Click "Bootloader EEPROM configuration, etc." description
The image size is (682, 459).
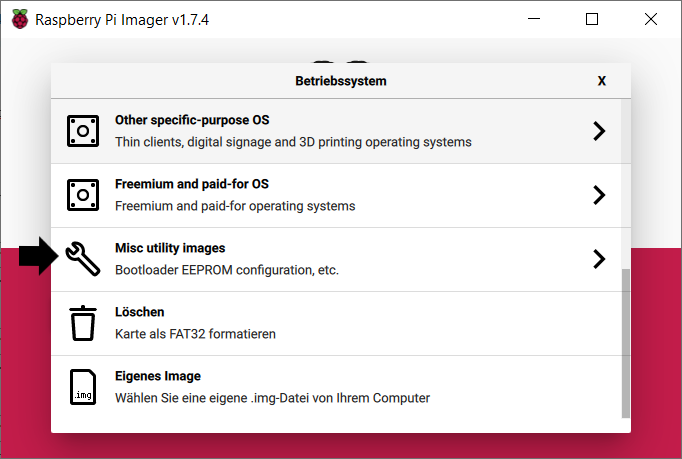point(227,270)
